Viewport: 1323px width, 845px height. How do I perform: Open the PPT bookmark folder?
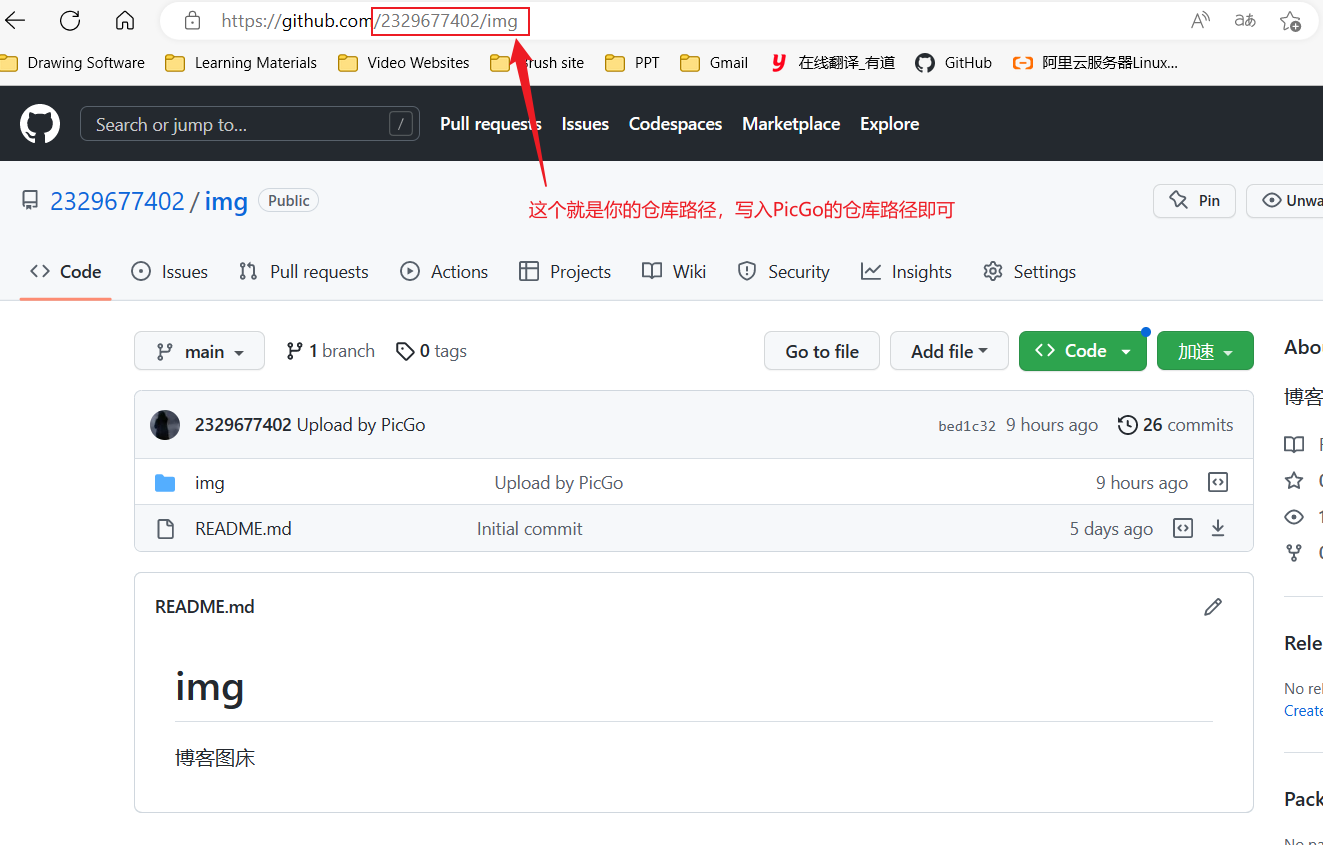[633, 63]
